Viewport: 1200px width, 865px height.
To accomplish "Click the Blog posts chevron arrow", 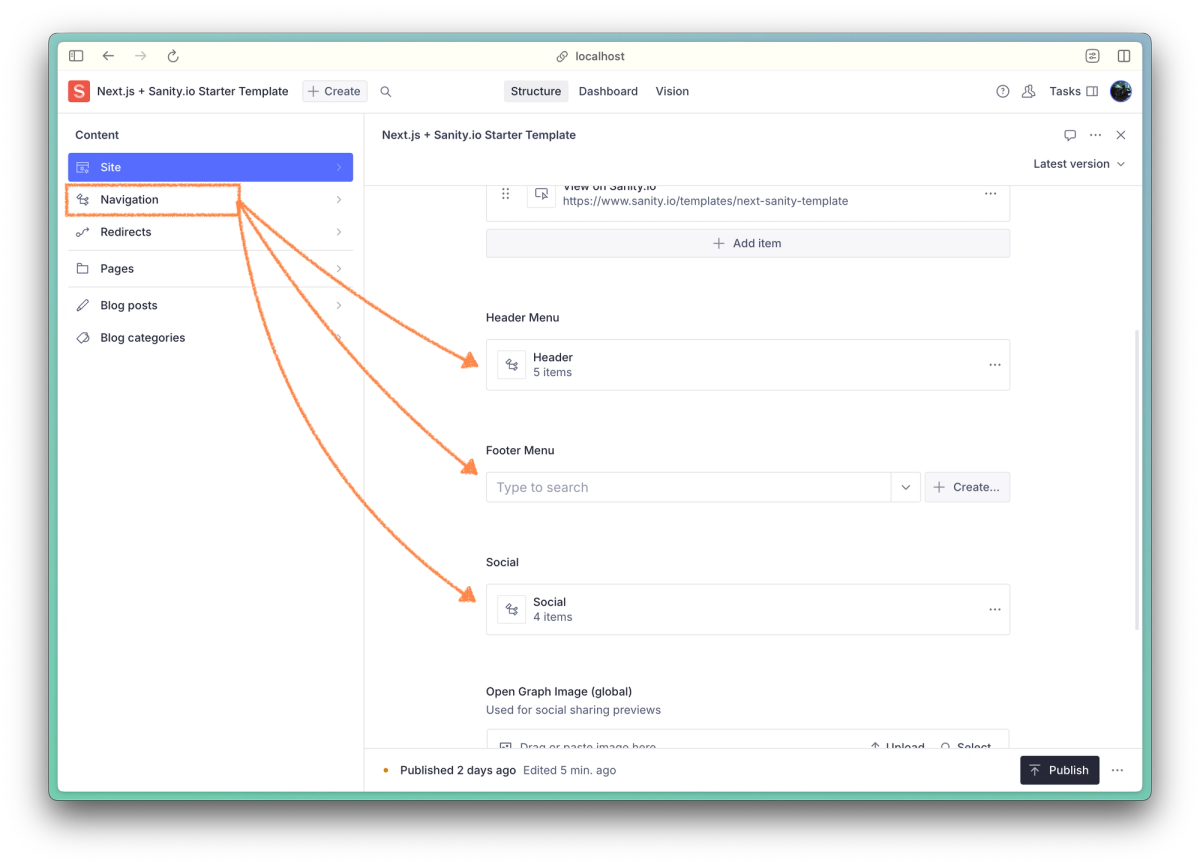I will click(339, 305).
